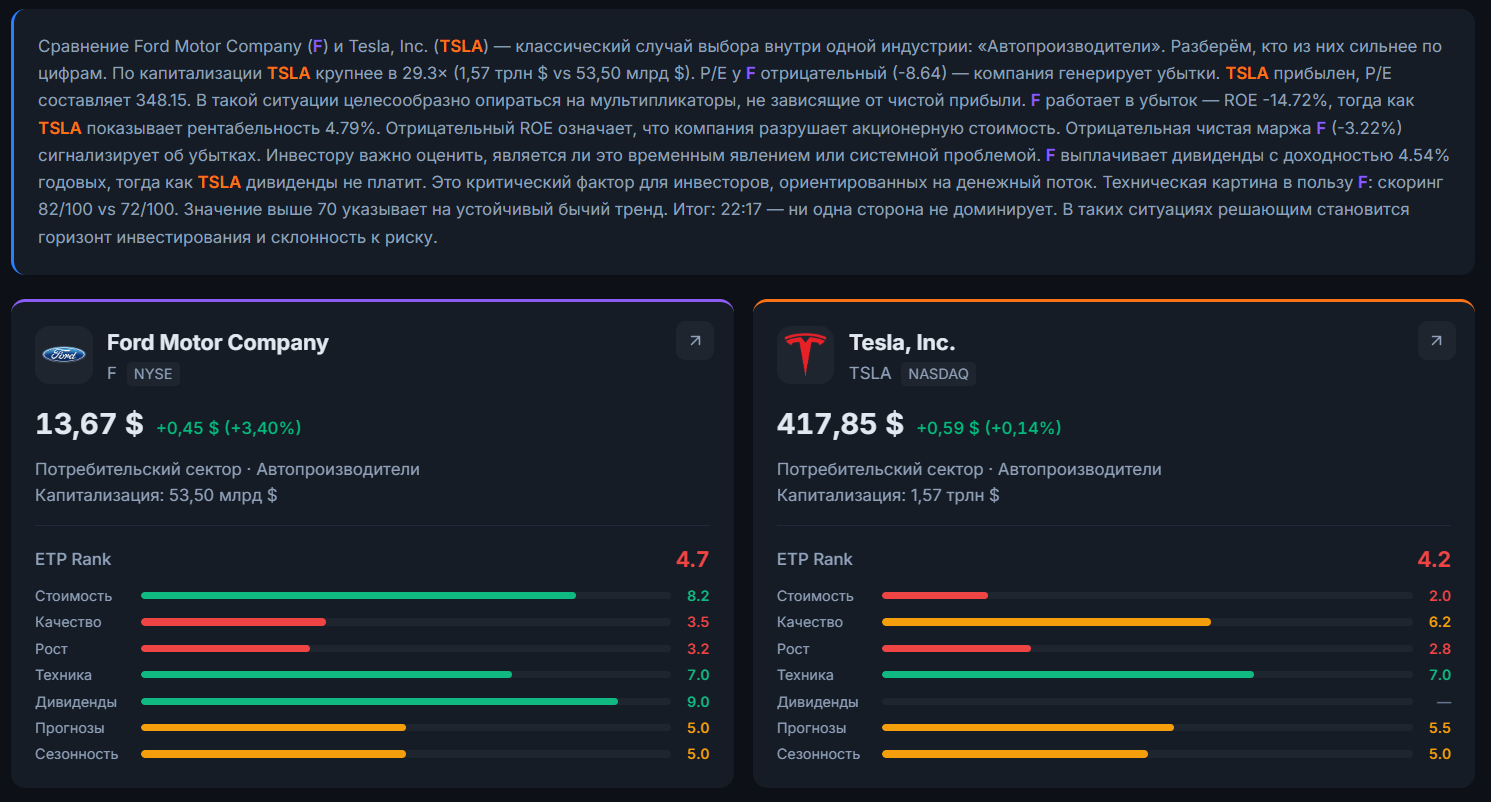Click the Техника label in the Ford card
This screenshot has height=802, width=1491.
point(64,675)
